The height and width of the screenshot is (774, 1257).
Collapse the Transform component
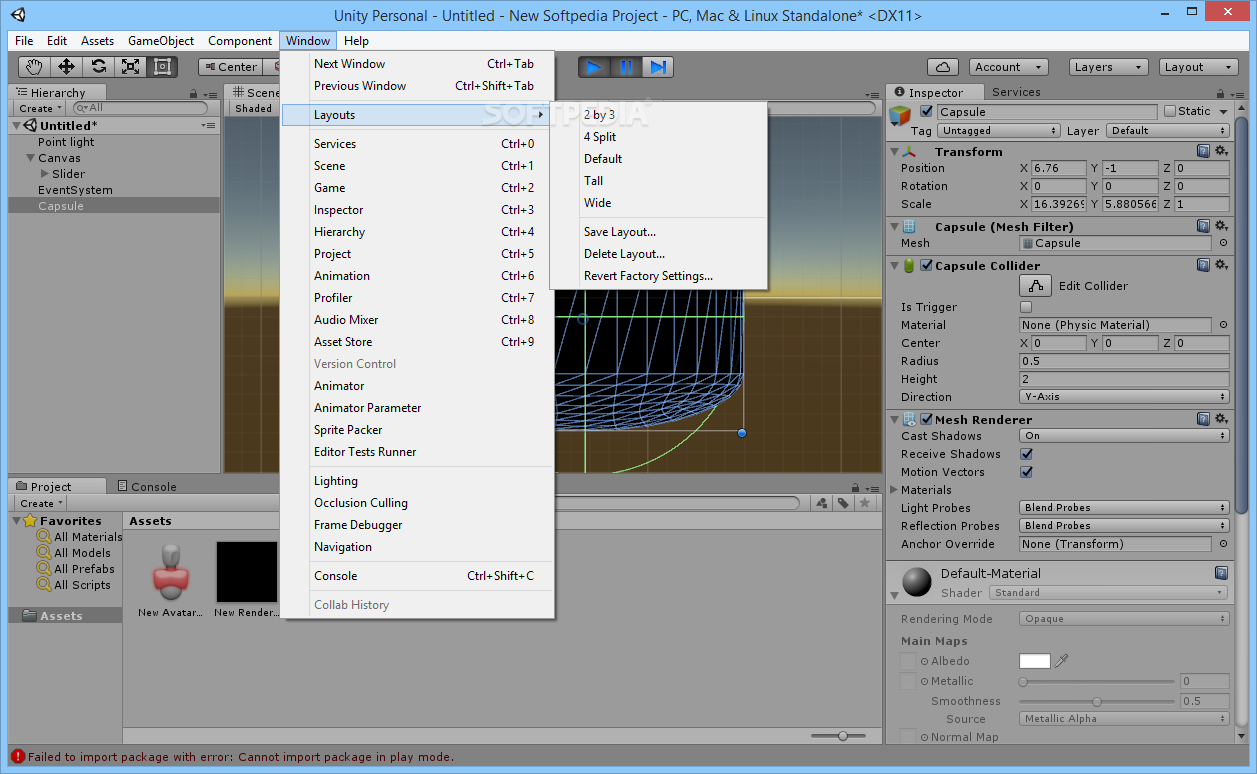click(x=894, y=152)
